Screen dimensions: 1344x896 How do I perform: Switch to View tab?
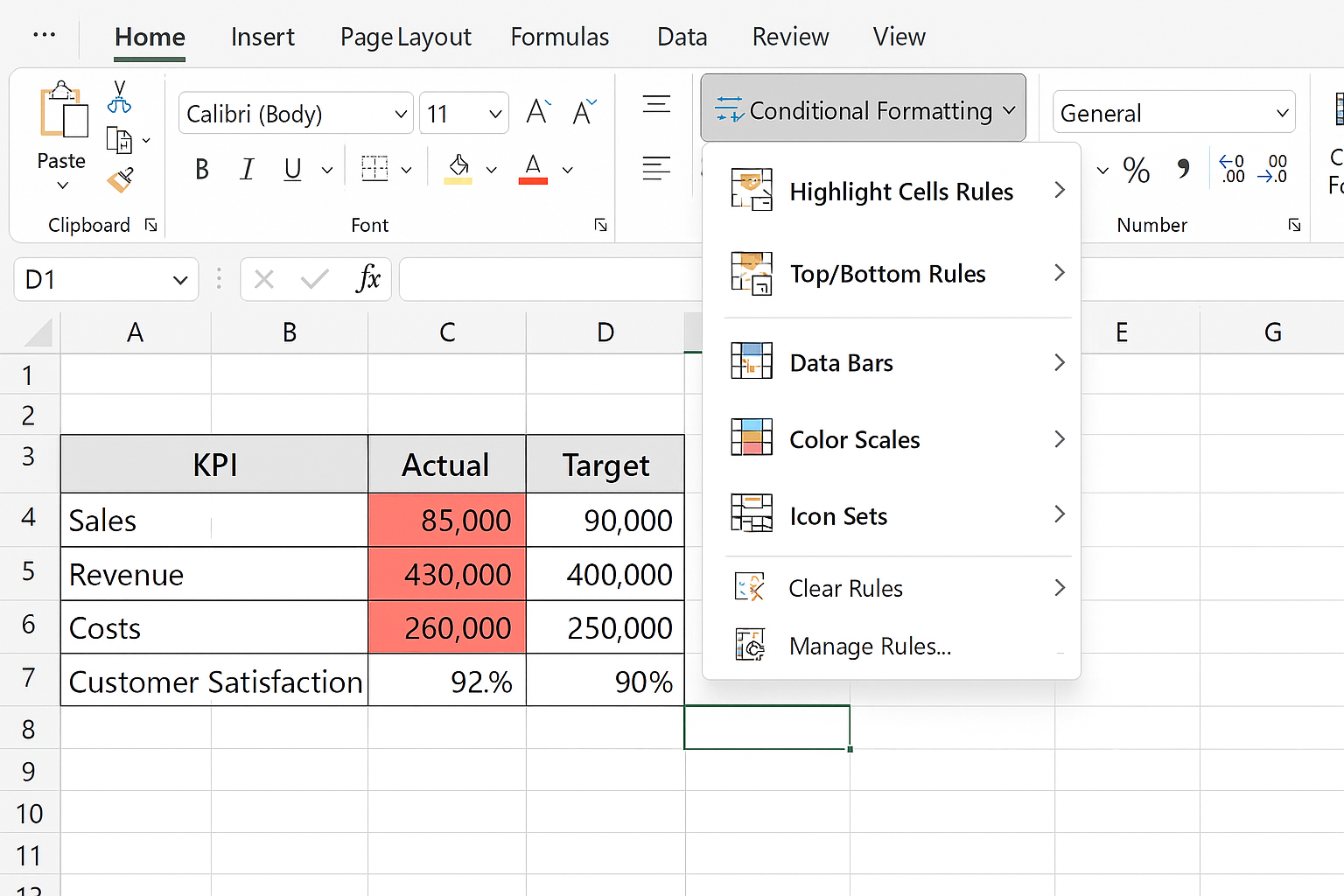pyautogui.click(x=899, y=37)
